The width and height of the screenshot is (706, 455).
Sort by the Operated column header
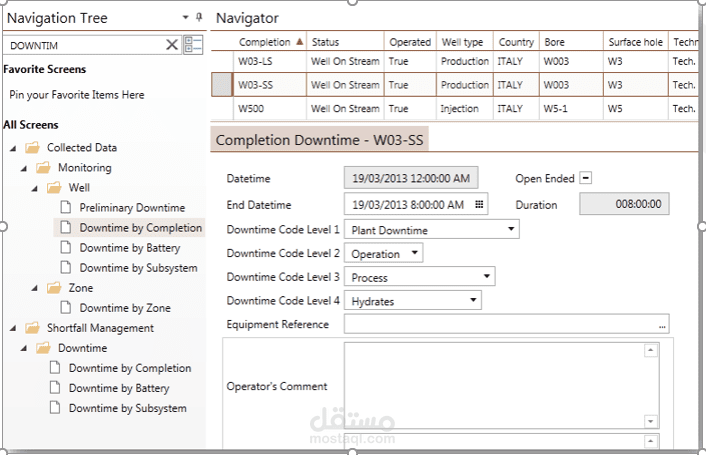[410, 42]
